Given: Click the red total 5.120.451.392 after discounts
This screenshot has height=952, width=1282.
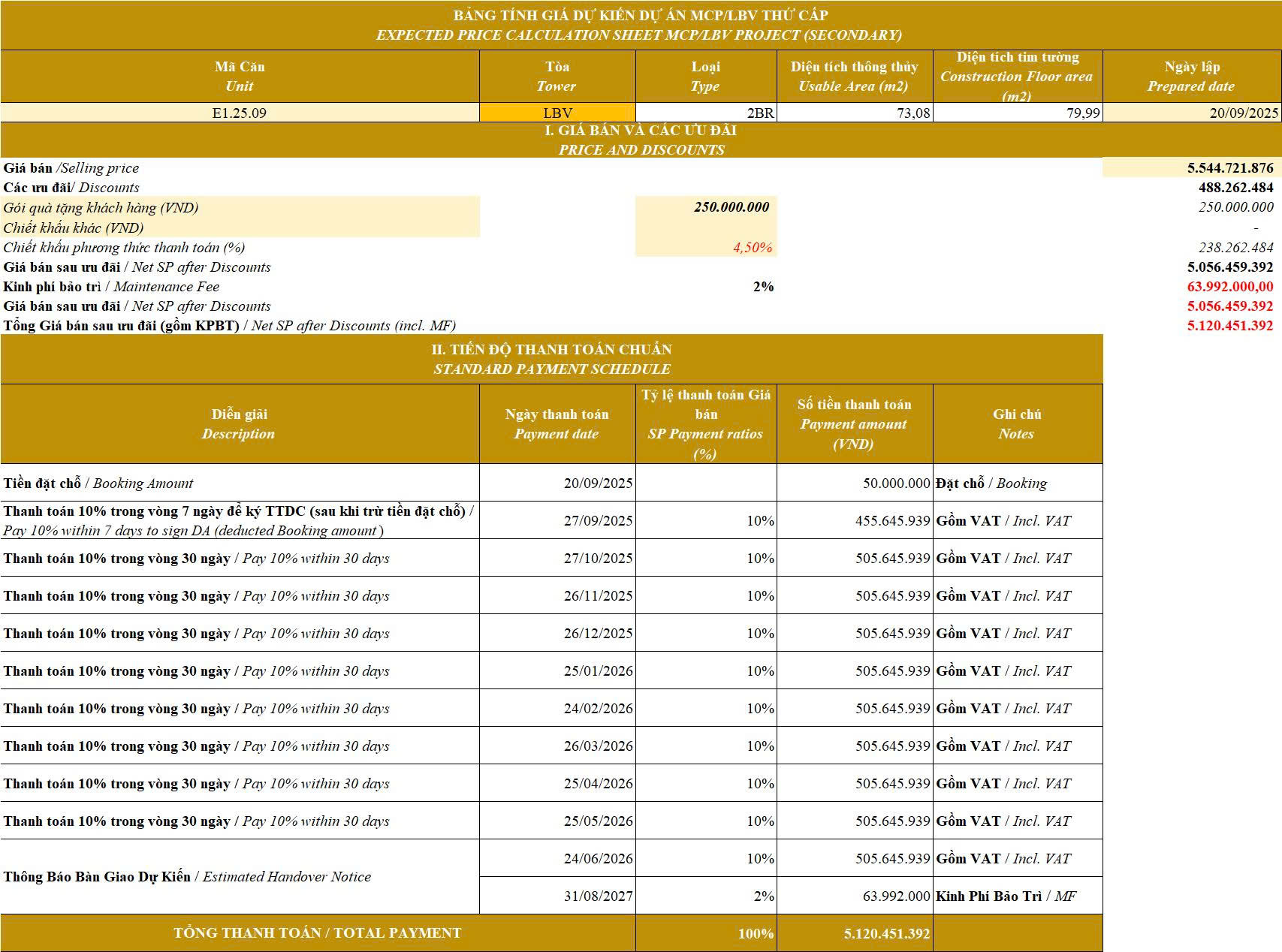Looking at the screenshot, I should pos(1229,325).
